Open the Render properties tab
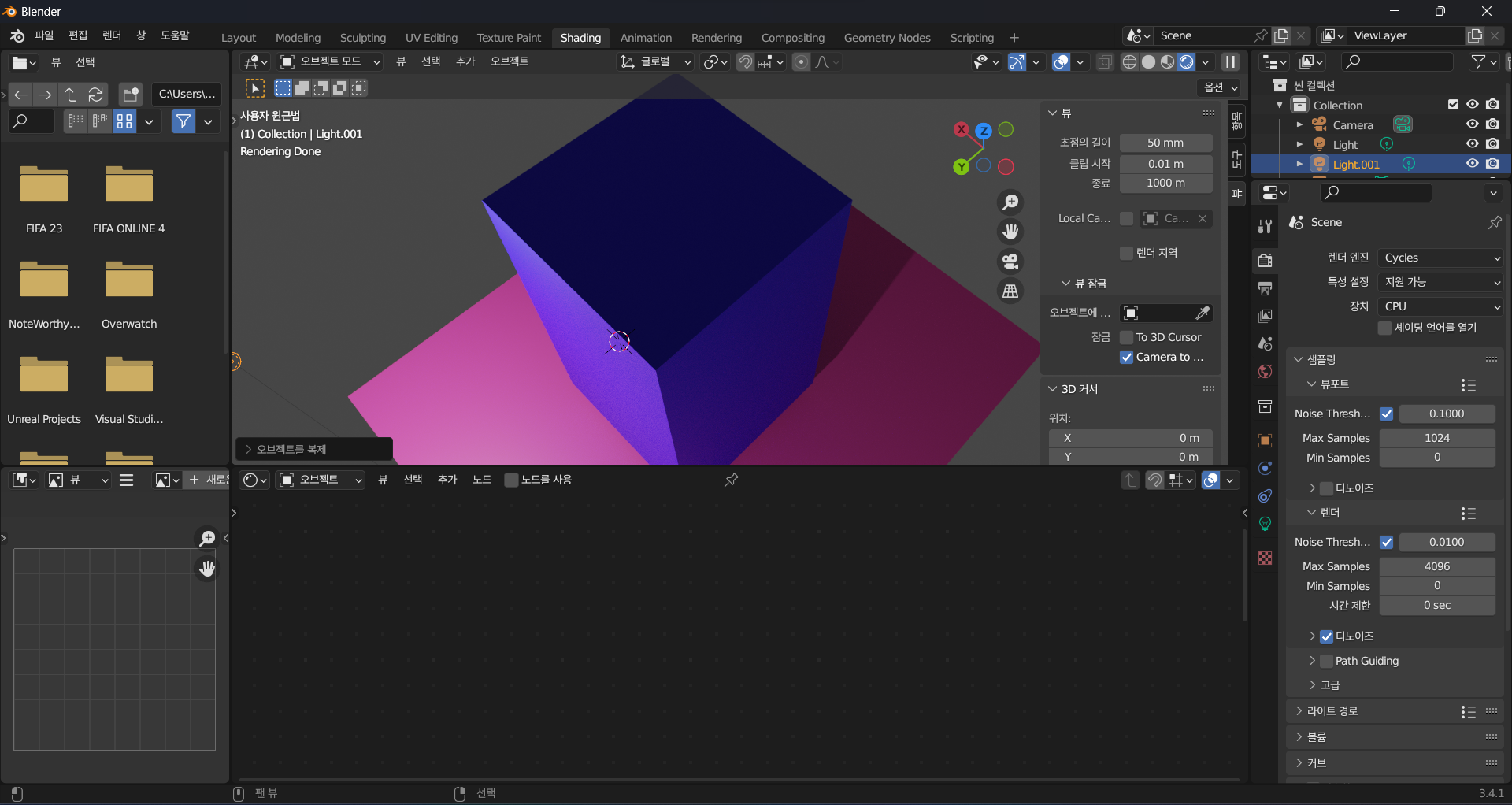The width and height of the screenshot is (1512, 805). tap(1265, 261)
